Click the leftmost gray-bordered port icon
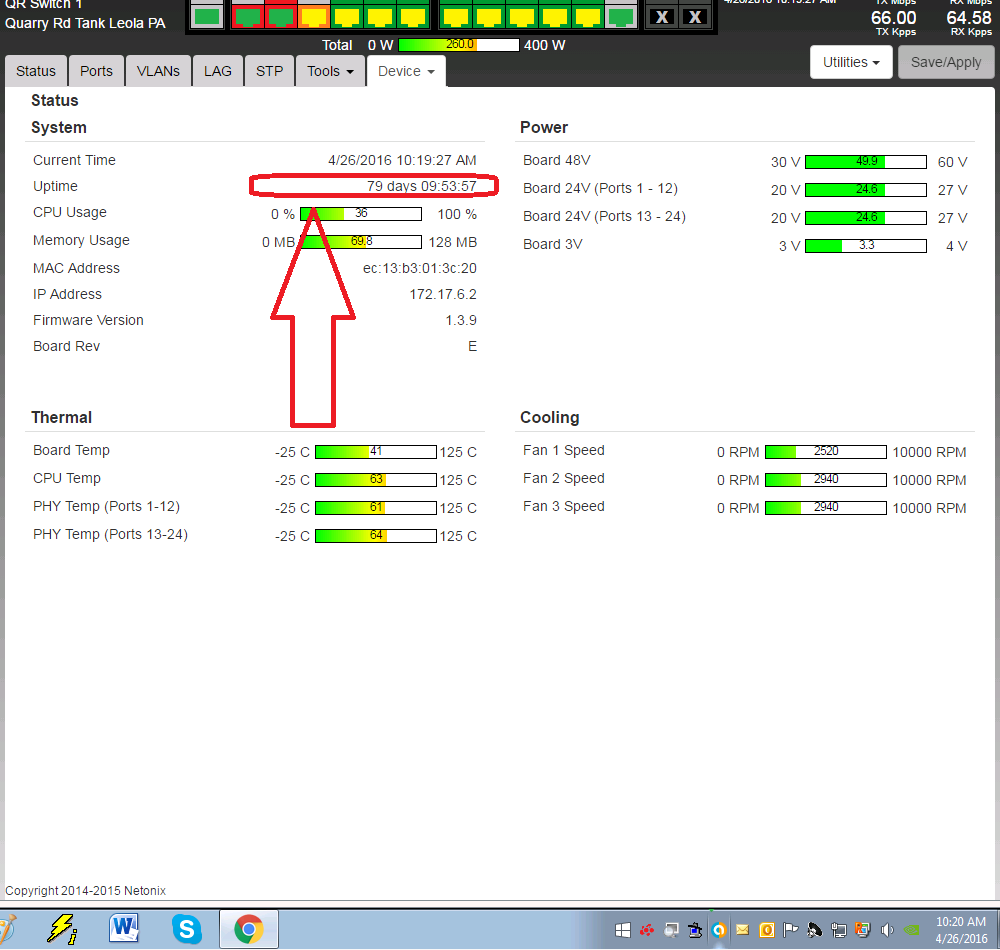The width and height of the screenshot is (1000, 950). click(x=207, y=16)
